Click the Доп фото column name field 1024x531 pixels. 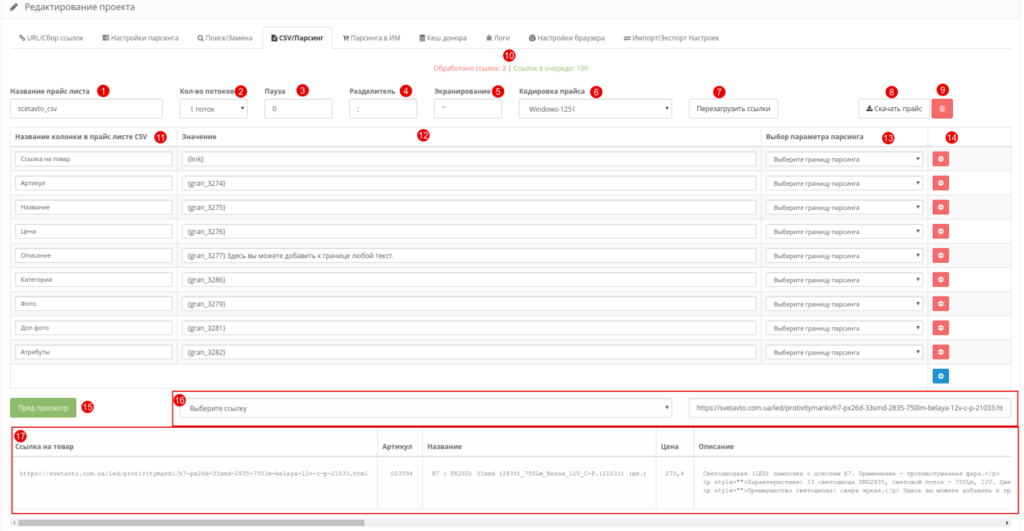(93, 328)
